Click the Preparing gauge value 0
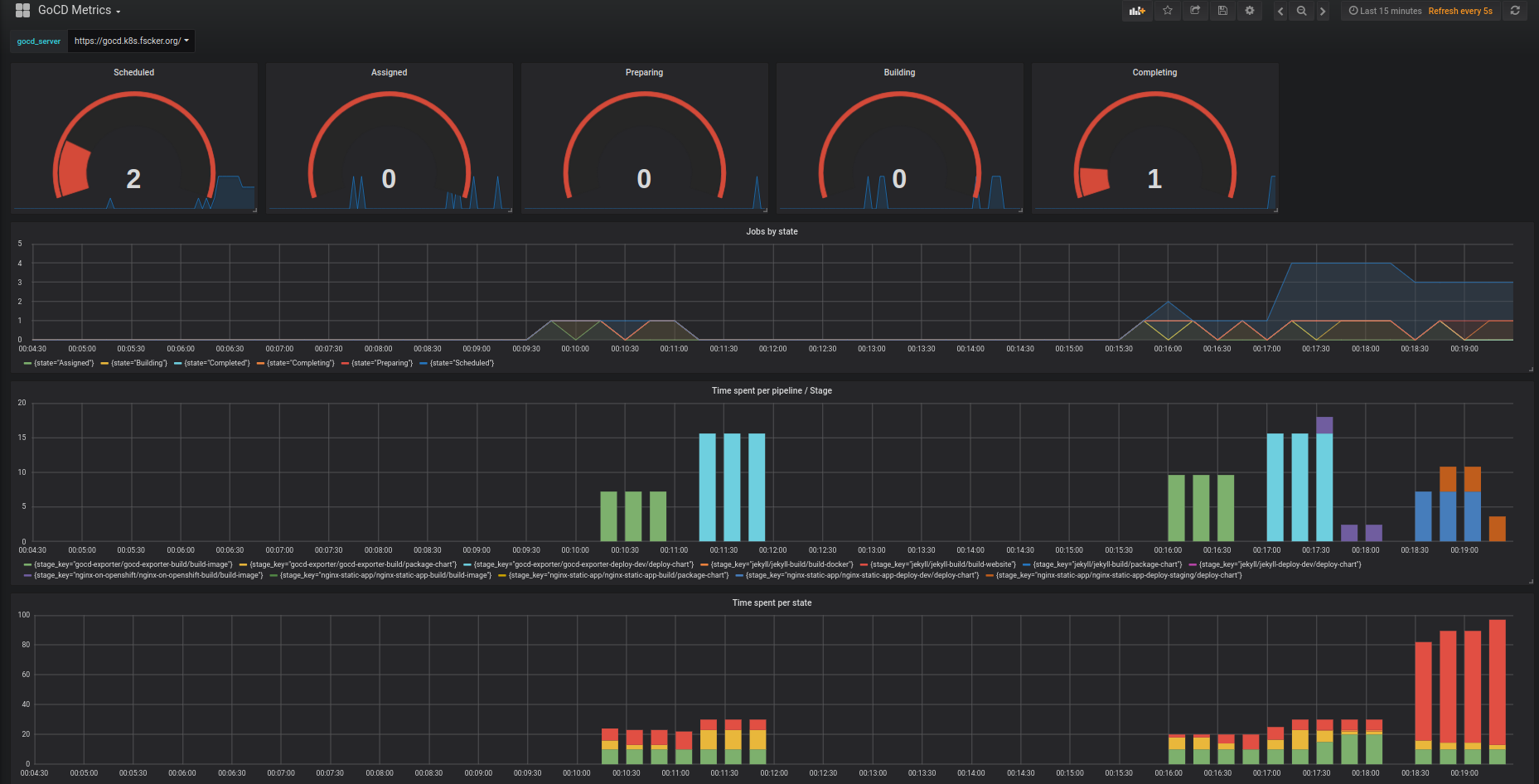The image size is (1539, 784). (644, 178)
